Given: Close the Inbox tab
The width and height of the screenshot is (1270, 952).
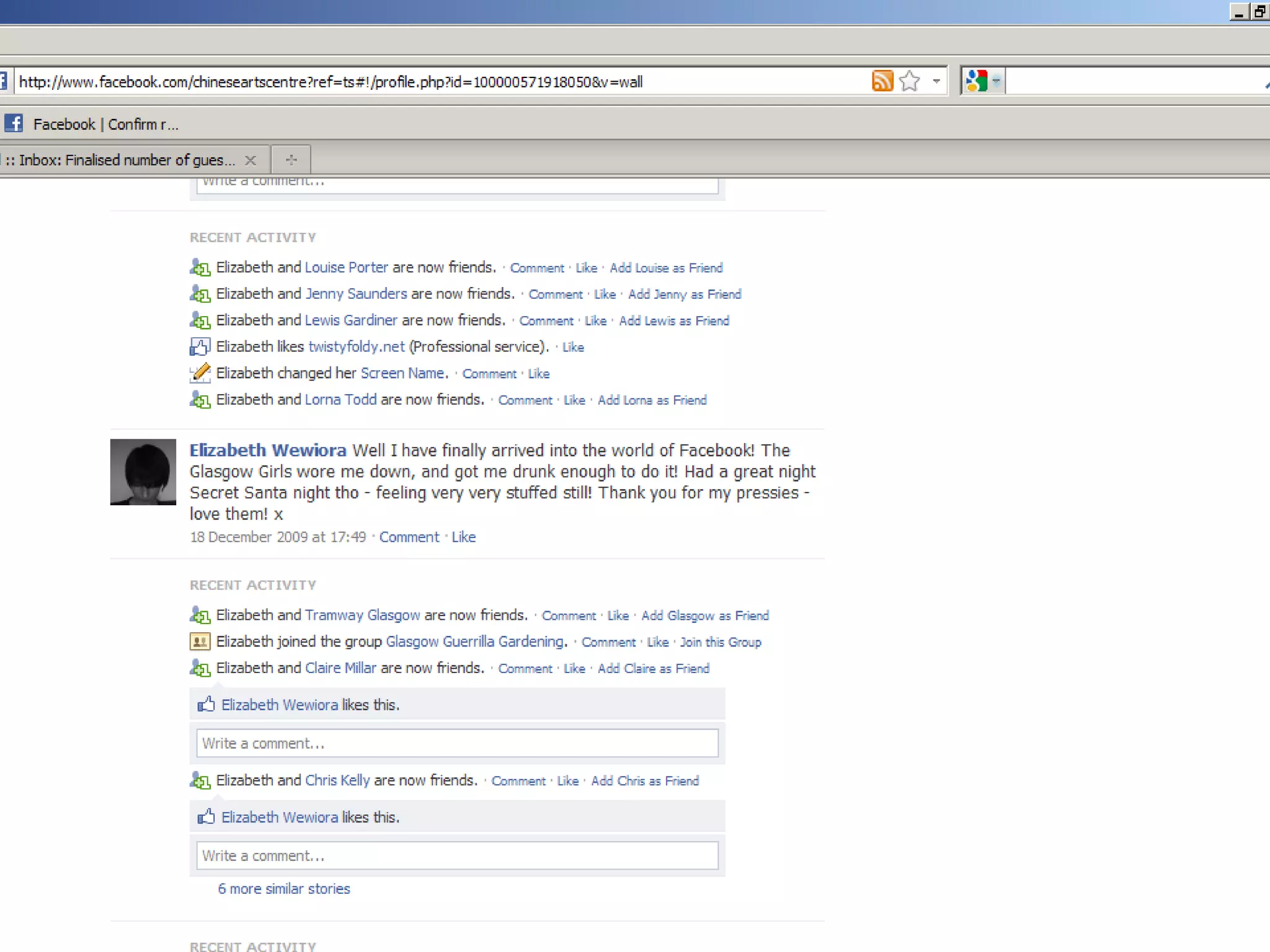Looking at the screenshot, I should (x=251, y=161).
